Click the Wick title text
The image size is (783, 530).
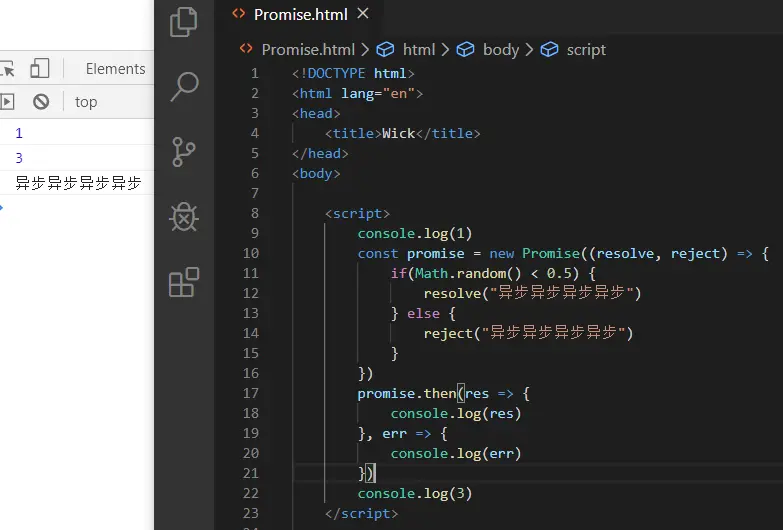point(398,133)
